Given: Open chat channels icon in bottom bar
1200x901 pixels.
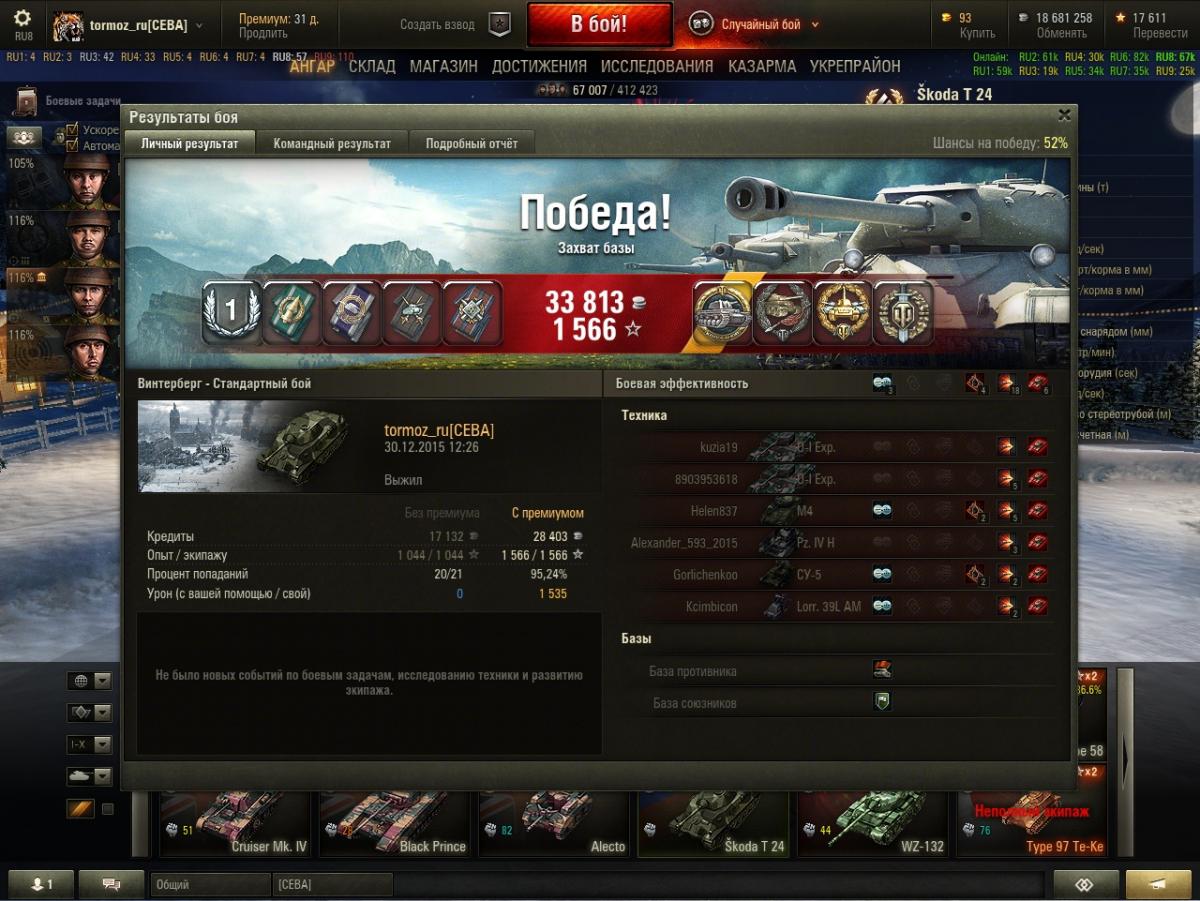Looking at the screenshot, I should [111, 884].
